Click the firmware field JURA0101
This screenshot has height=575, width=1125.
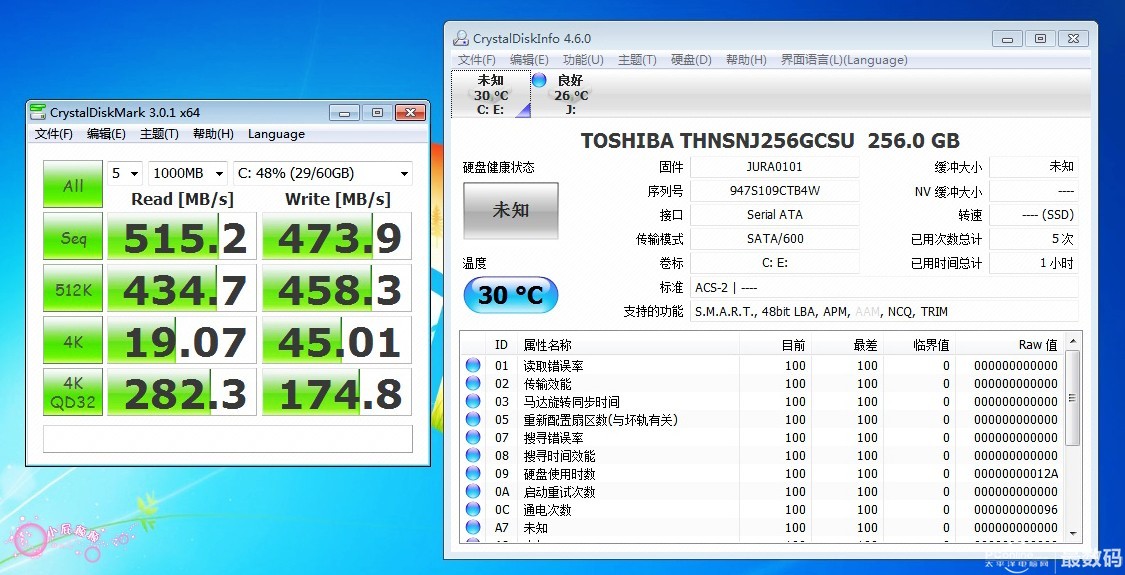pyautogui.click(x=774, y=167)
